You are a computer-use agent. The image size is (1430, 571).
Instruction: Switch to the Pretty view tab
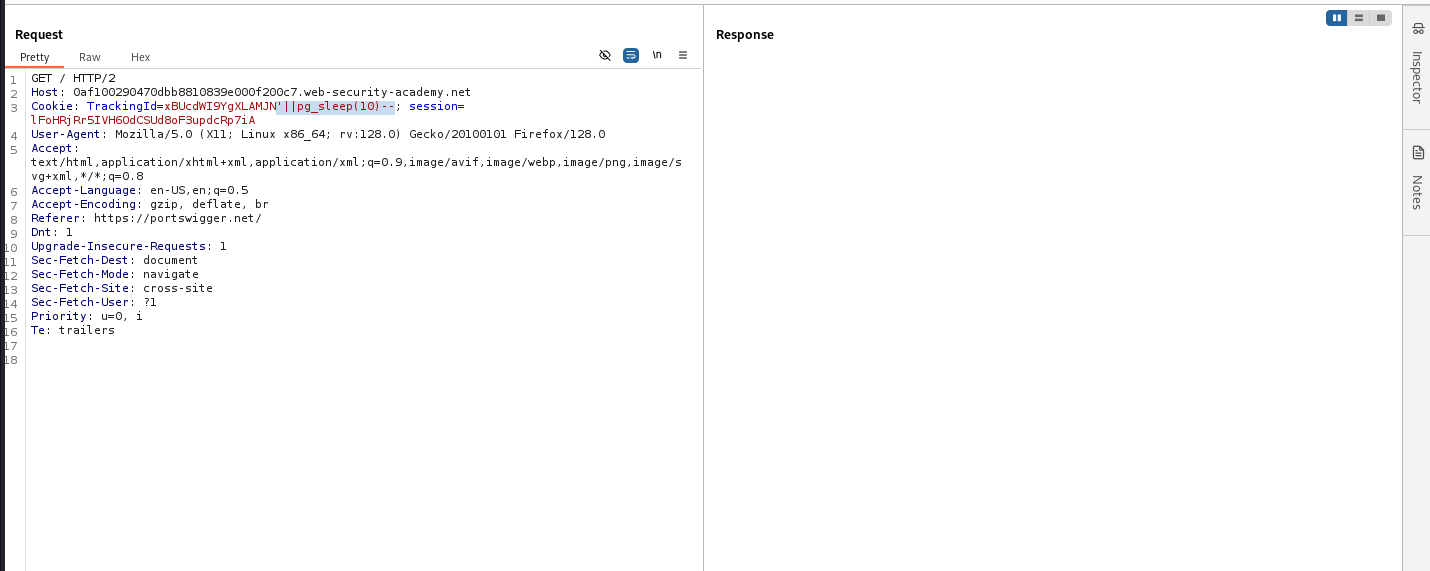tap(35, 57)
